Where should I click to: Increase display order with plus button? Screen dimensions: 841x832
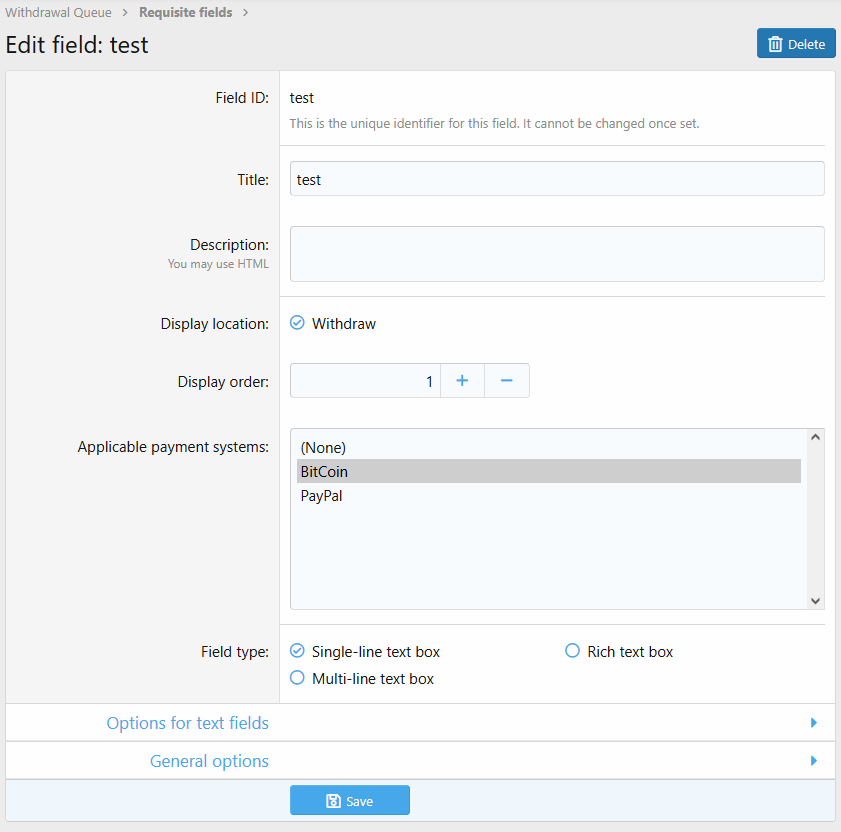point(462,381)
